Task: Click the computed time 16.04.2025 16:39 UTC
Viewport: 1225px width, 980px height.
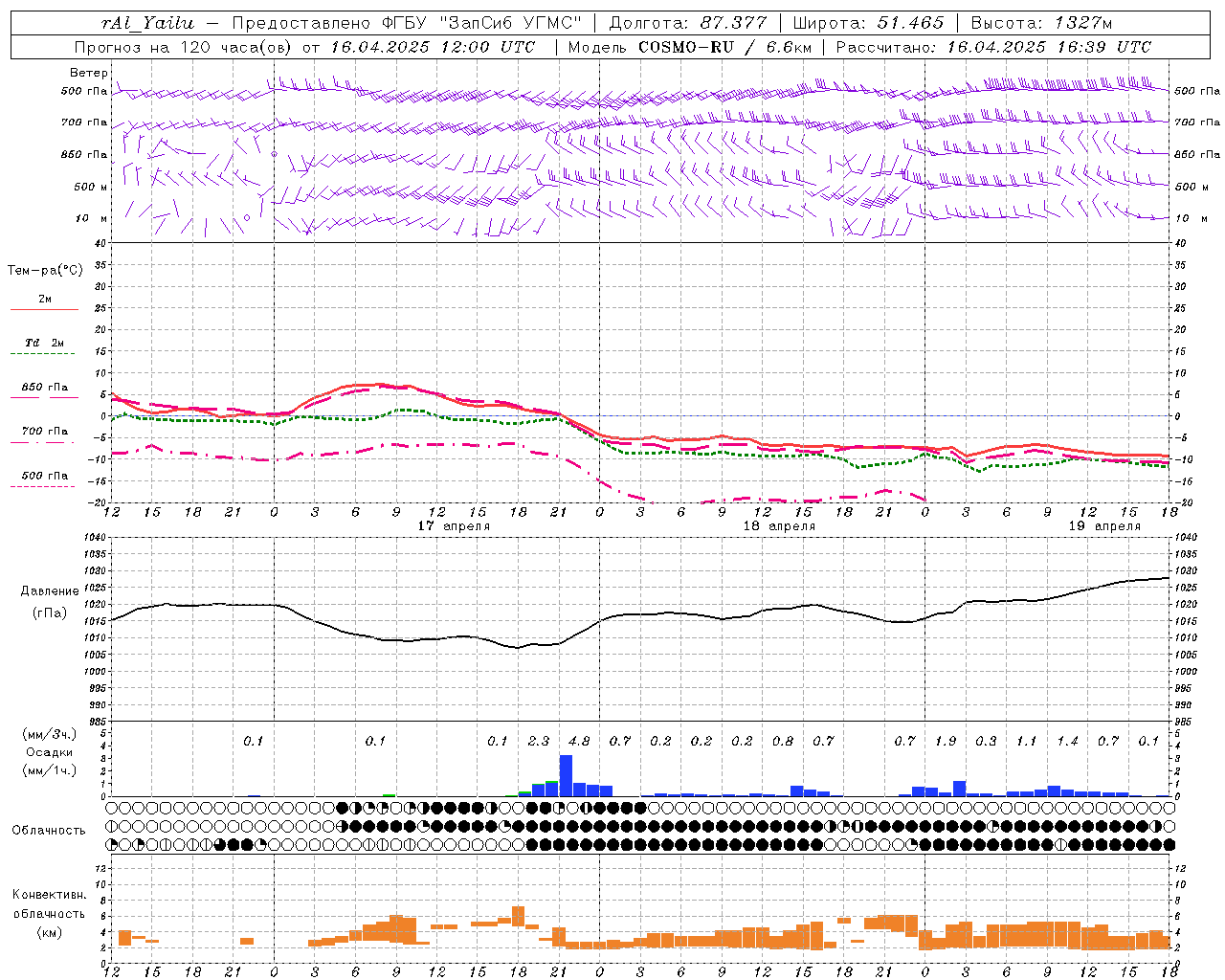Action: pyautogui.click(x=1049, y=47)
